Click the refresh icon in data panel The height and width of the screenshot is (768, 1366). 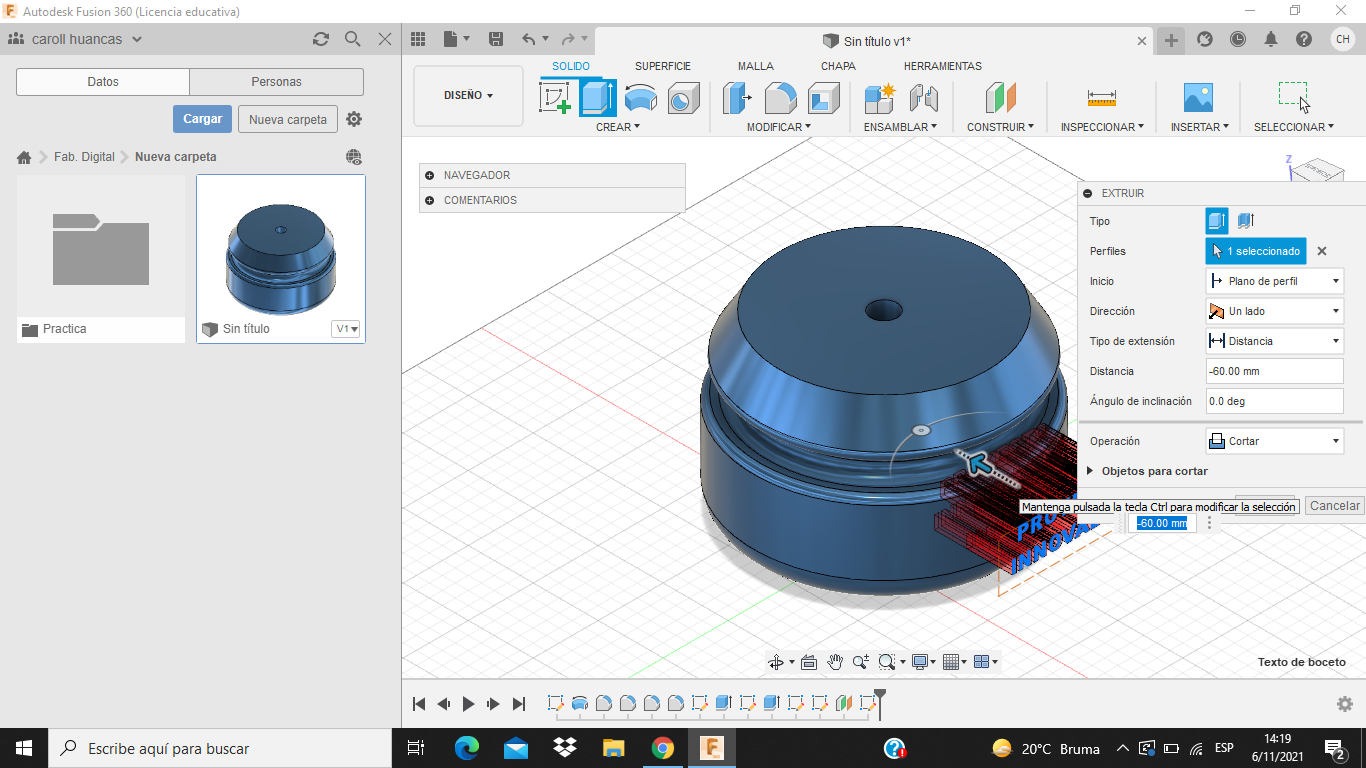click(x=320, y=39)
